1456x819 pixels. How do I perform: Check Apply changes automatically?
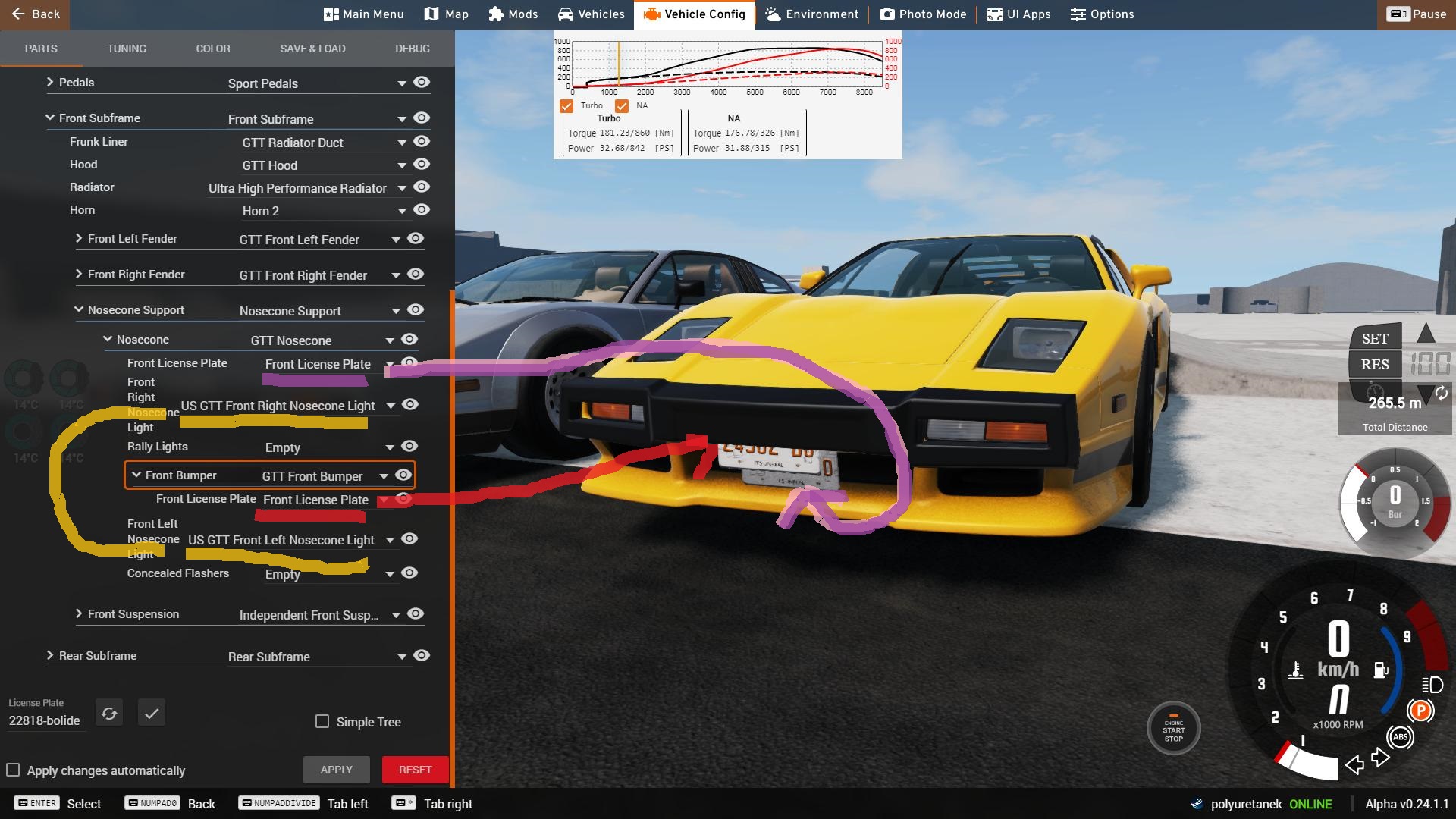tap(13, 770)
